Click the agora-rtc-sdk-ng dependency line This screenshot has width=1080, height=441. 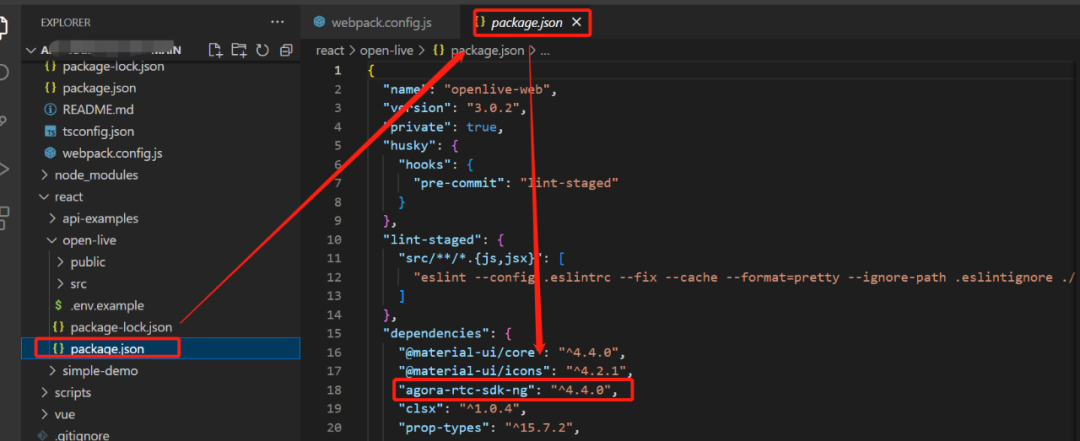point(513,391)
